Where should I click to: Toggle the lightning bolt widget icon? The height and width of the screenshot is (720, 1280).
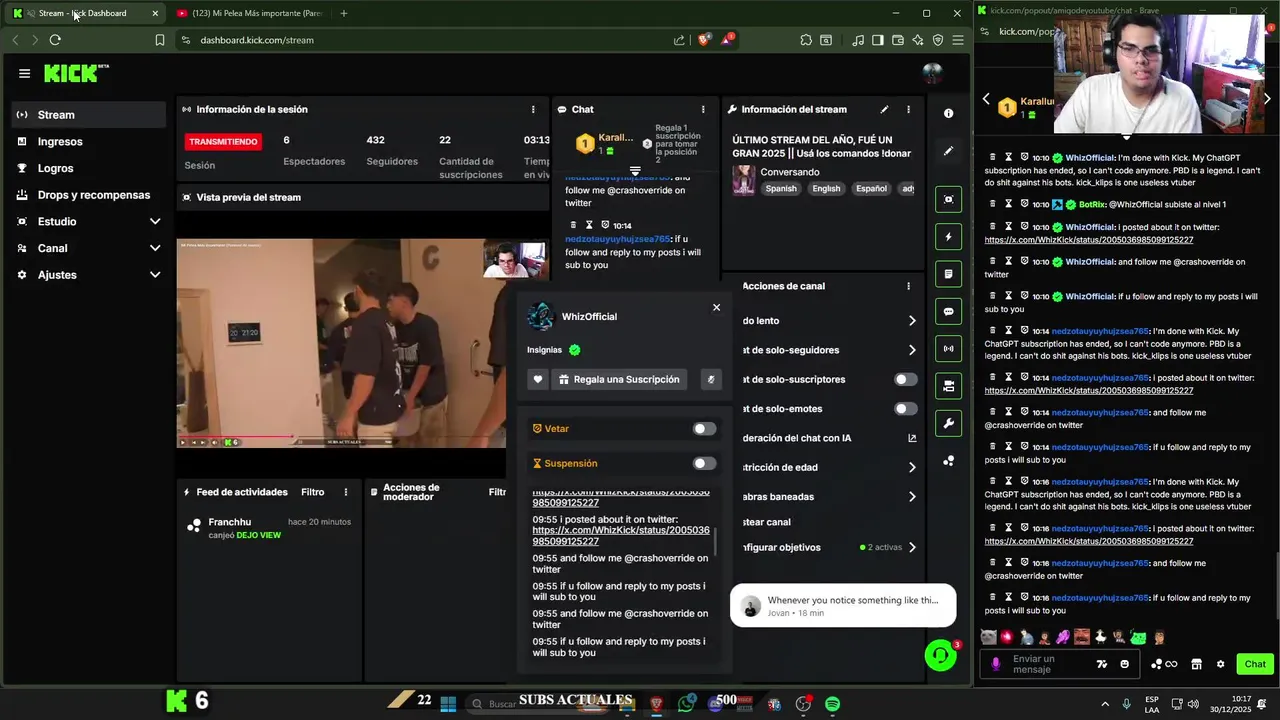pos(948,237)
